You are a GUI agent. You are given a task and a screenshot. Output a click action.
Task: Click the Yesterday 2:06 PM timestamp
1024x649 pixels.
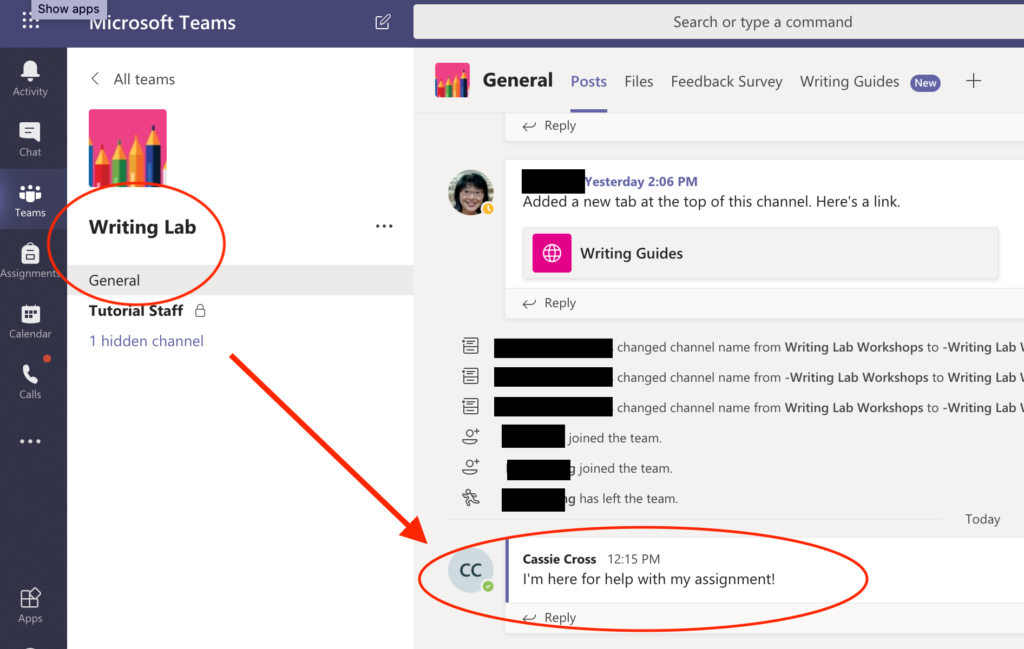point(641,182)
